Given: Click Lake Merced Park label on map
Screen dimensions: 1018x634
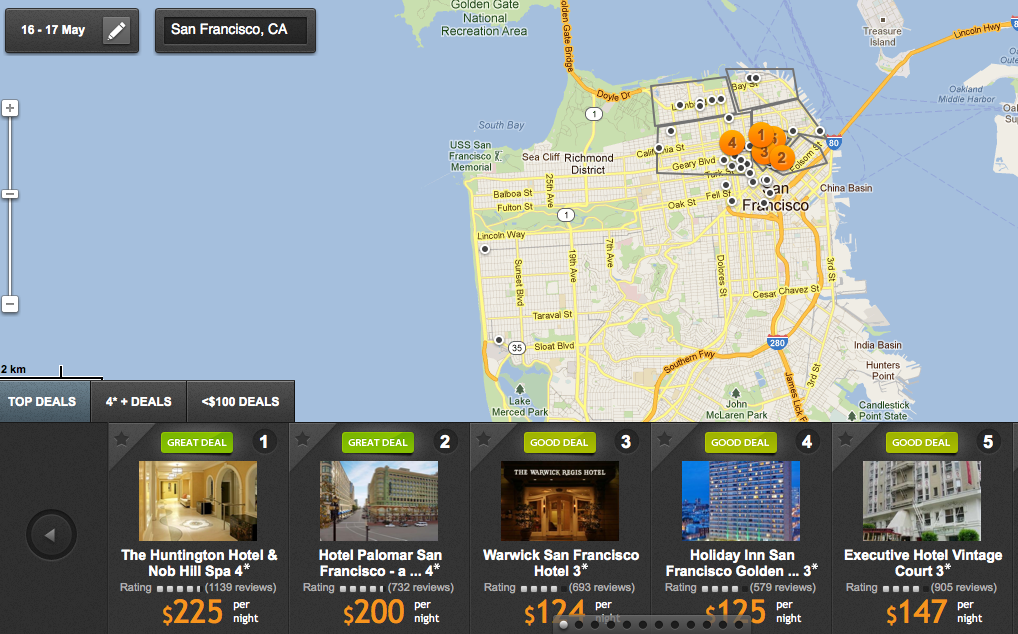Looking at the screenshot, I should pos(520,406).
